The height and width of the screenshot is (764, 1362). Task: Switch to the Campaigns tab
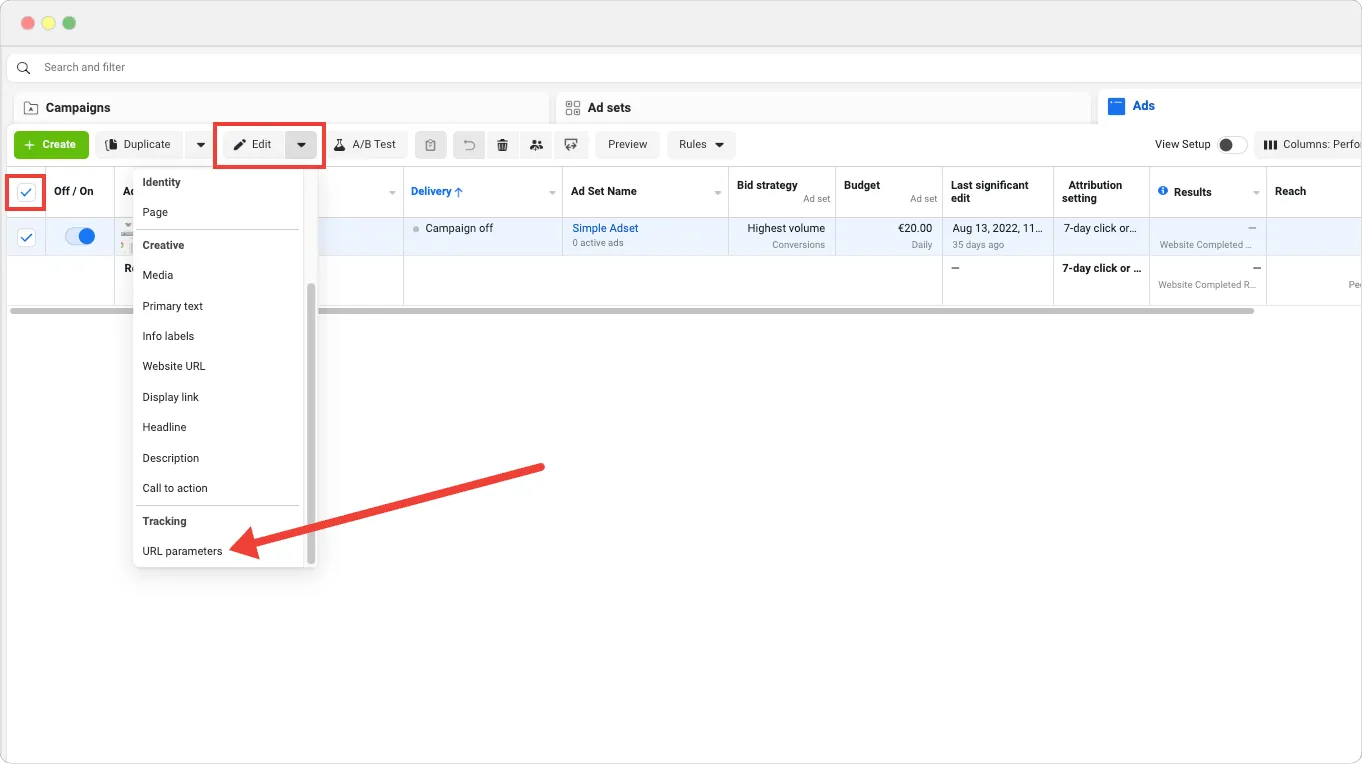pos(282,108)
